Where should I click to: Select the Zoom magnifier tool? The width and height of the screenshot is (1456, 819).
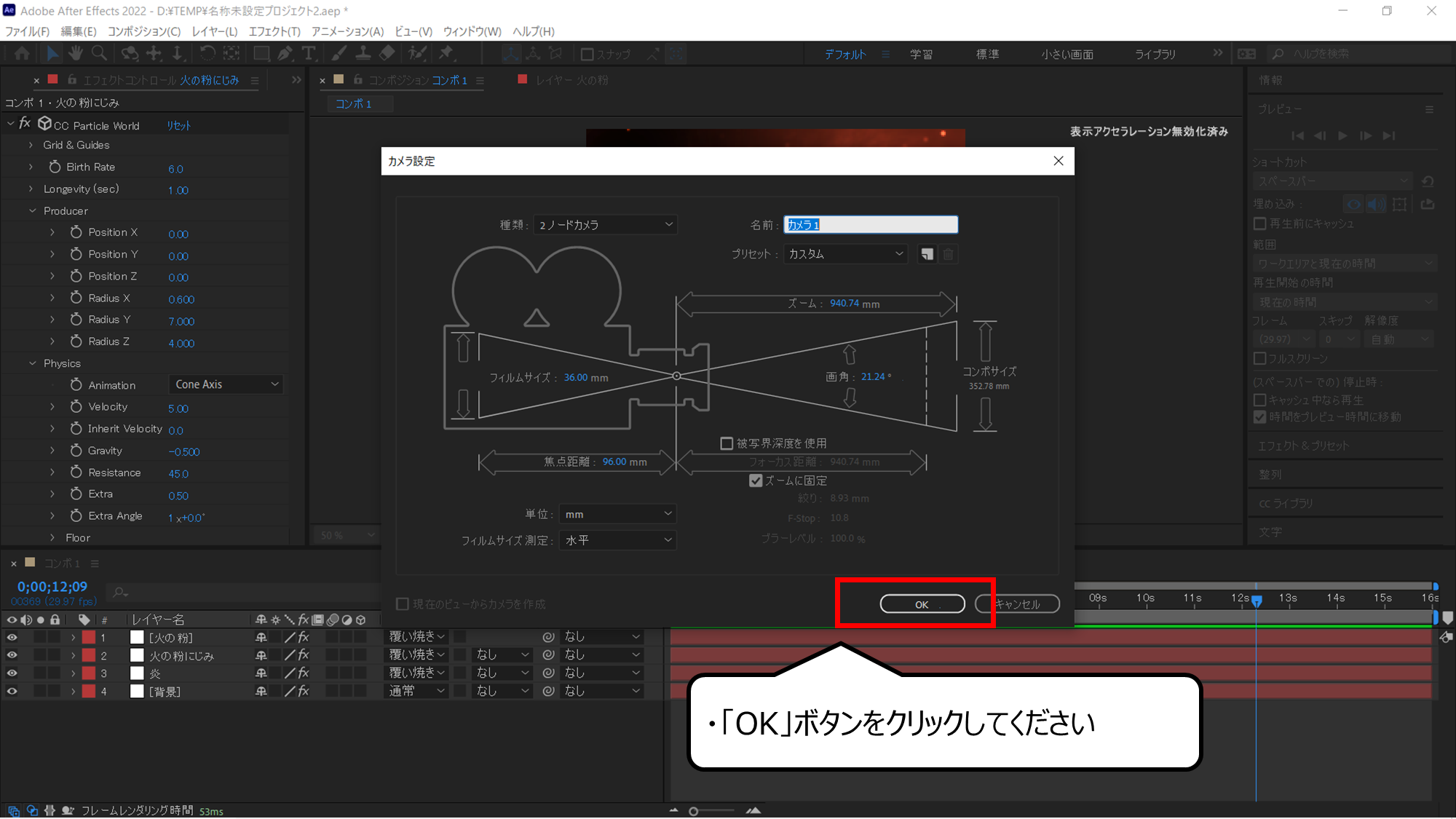(99, 53)
